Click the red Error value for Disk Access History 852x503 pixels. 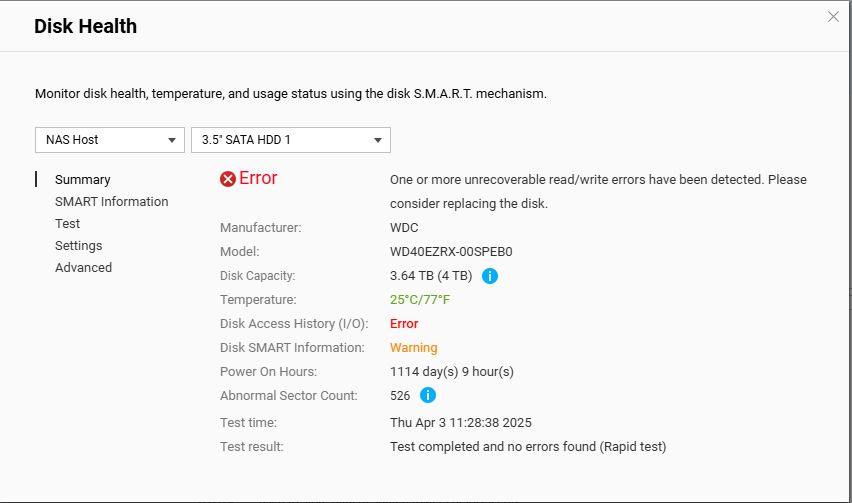pyautogui.click(x=404, y=324)
